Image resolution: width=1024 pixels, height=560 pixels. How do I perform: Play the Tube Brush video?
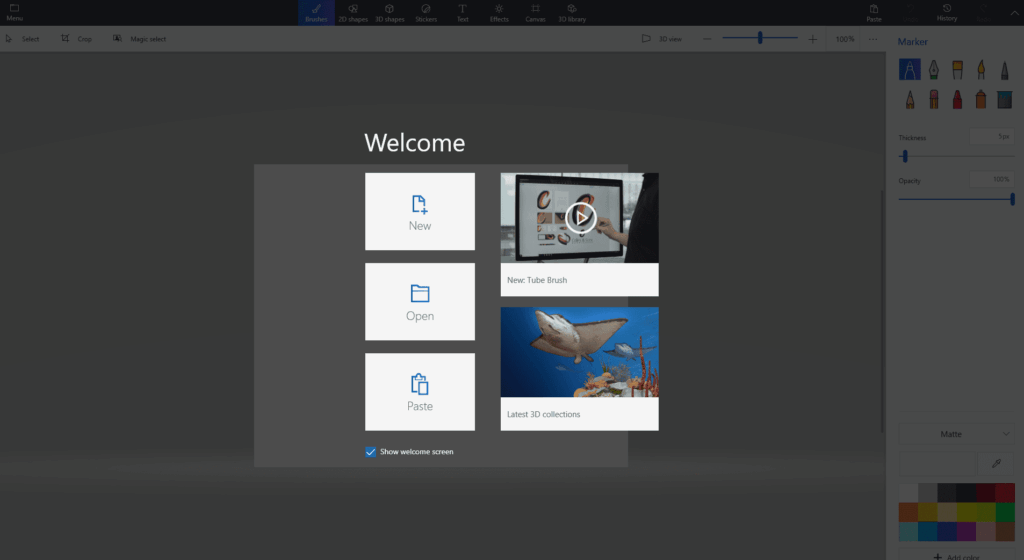pos(581,217)
